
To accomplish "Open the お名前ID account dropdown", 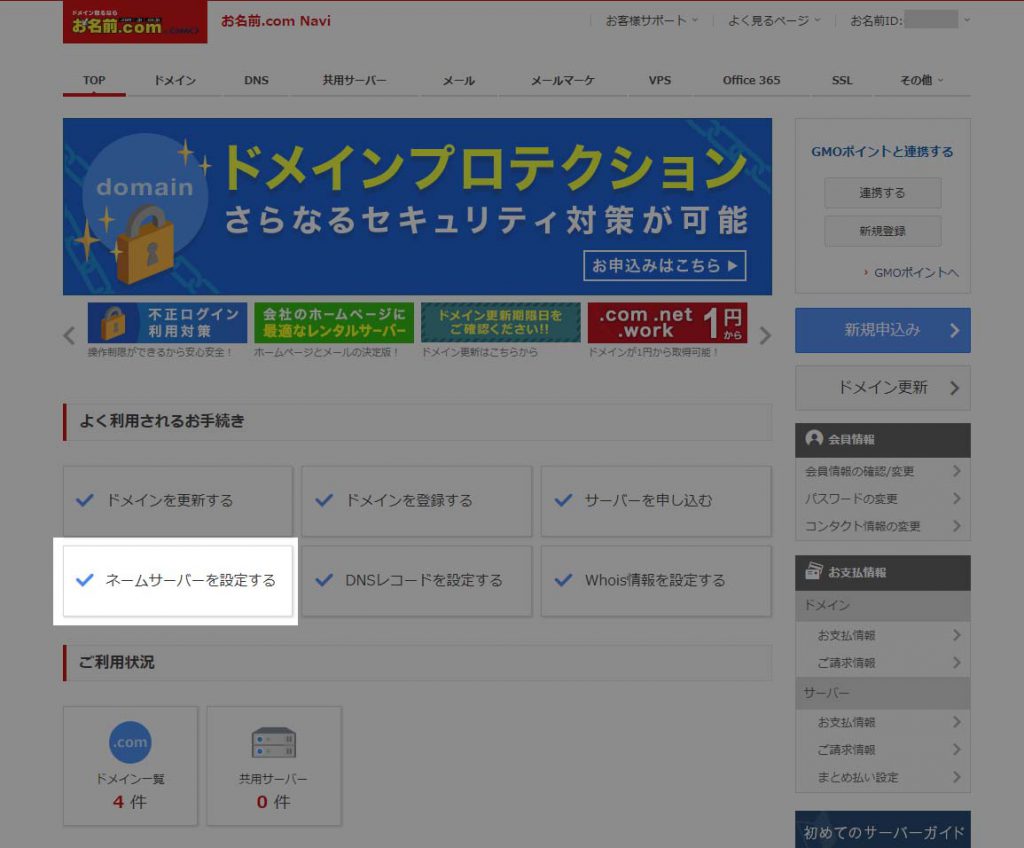I will (x=910, y=21).
